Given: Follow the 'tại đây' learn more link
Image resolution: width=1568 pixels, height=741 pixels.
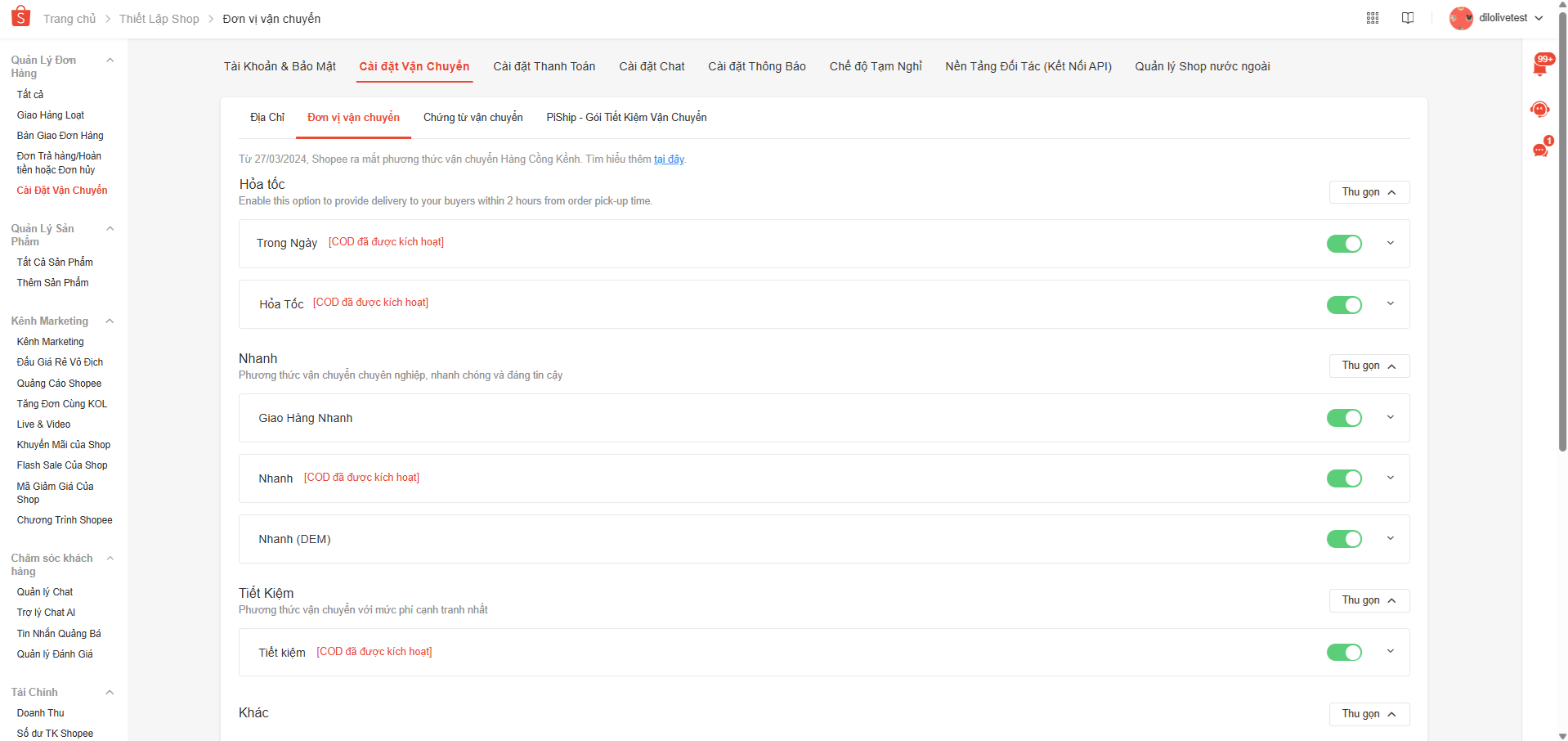Looking at the screenshot, I should click(669, 159).
